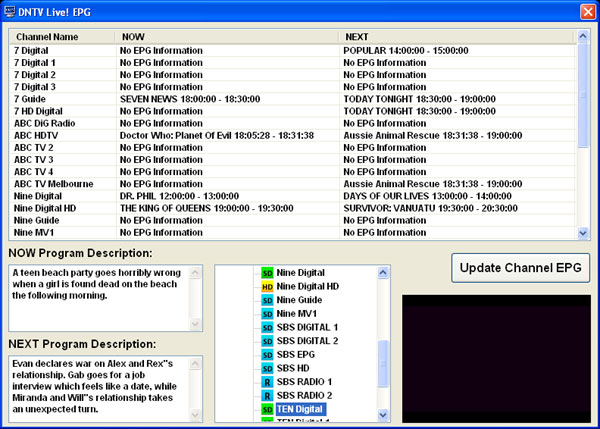Select the Nine Guide row in the EPG table
Image resolution: width=600 pixels, height=429 pixels.
pyautogui.click(x=293, y=220)
